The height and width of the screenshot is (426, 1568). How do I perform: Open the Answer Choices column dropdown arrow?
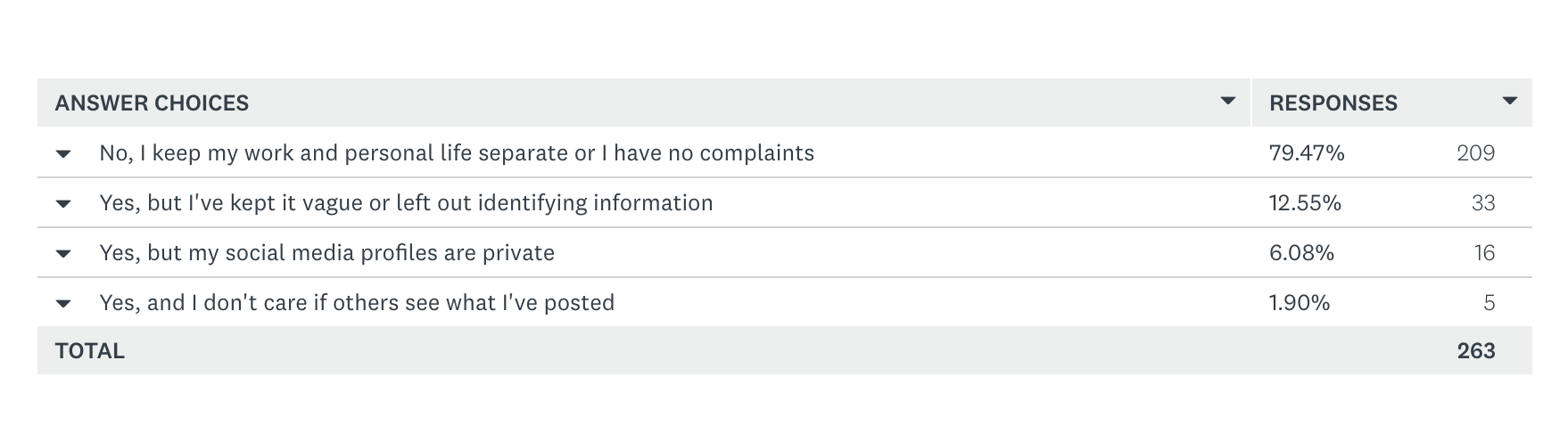(x=1228, y=101)
